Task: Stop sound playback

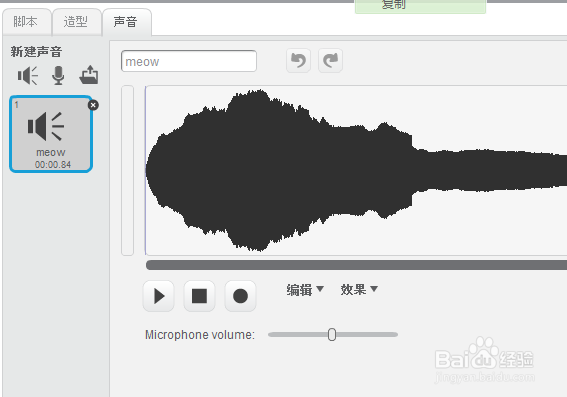Action: [x=199, y=296]
